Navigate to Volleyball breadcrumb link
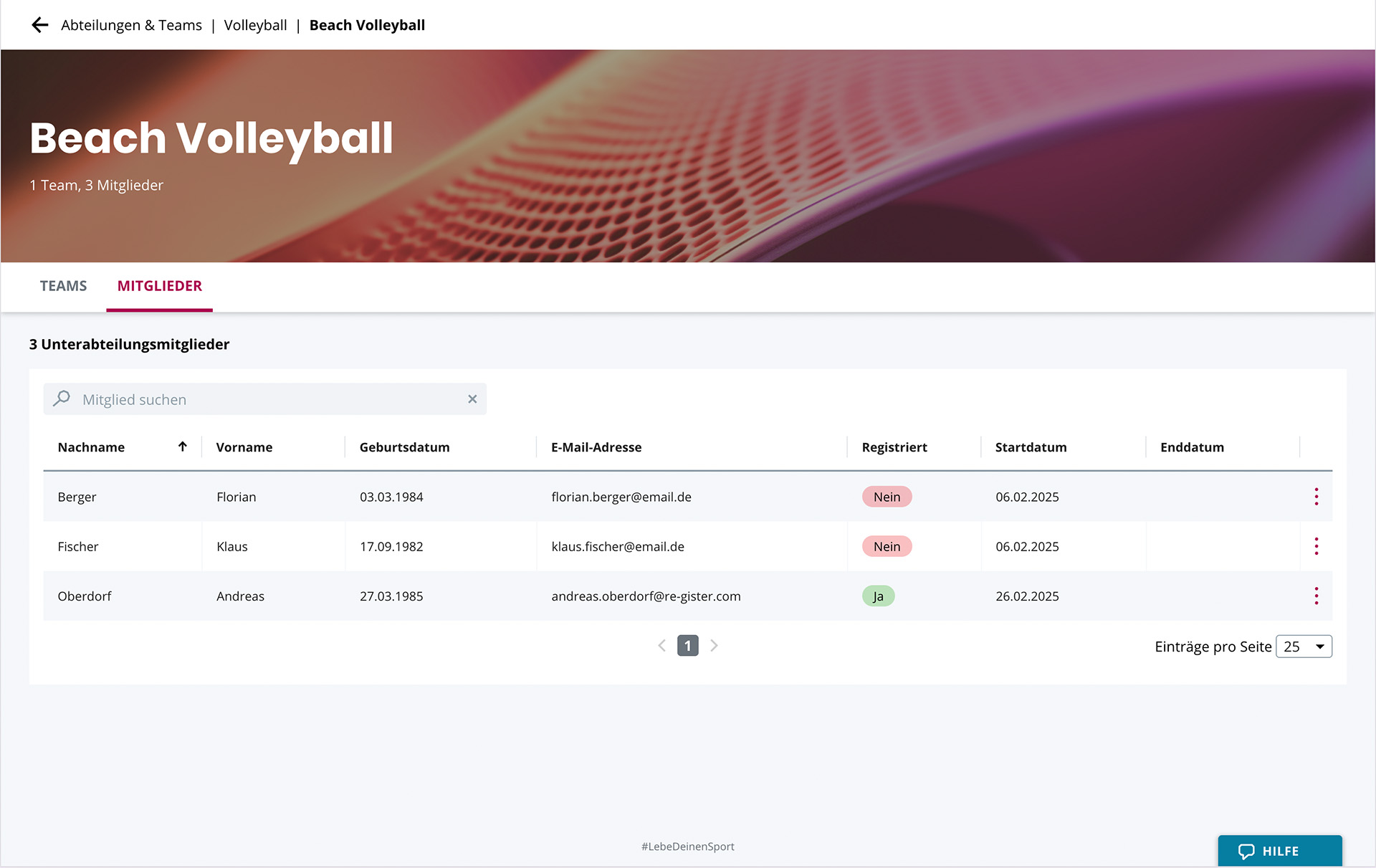The width and height of the screenshot is (1376, 868). pyautogui.click(x=255, y=25)
